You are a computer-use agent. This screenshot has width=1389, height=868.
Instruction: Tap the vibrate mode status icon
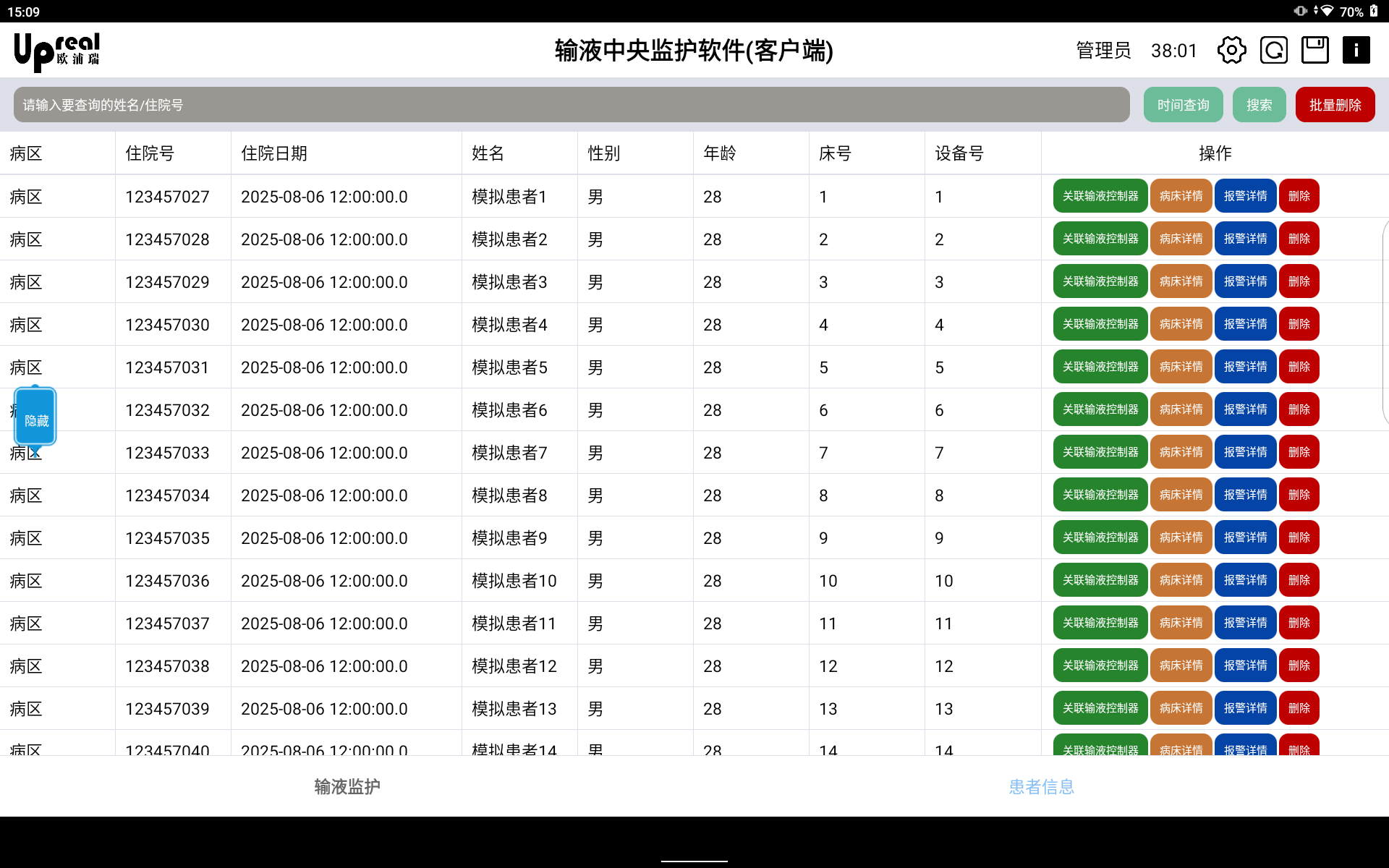click(x=1300, y=11)
